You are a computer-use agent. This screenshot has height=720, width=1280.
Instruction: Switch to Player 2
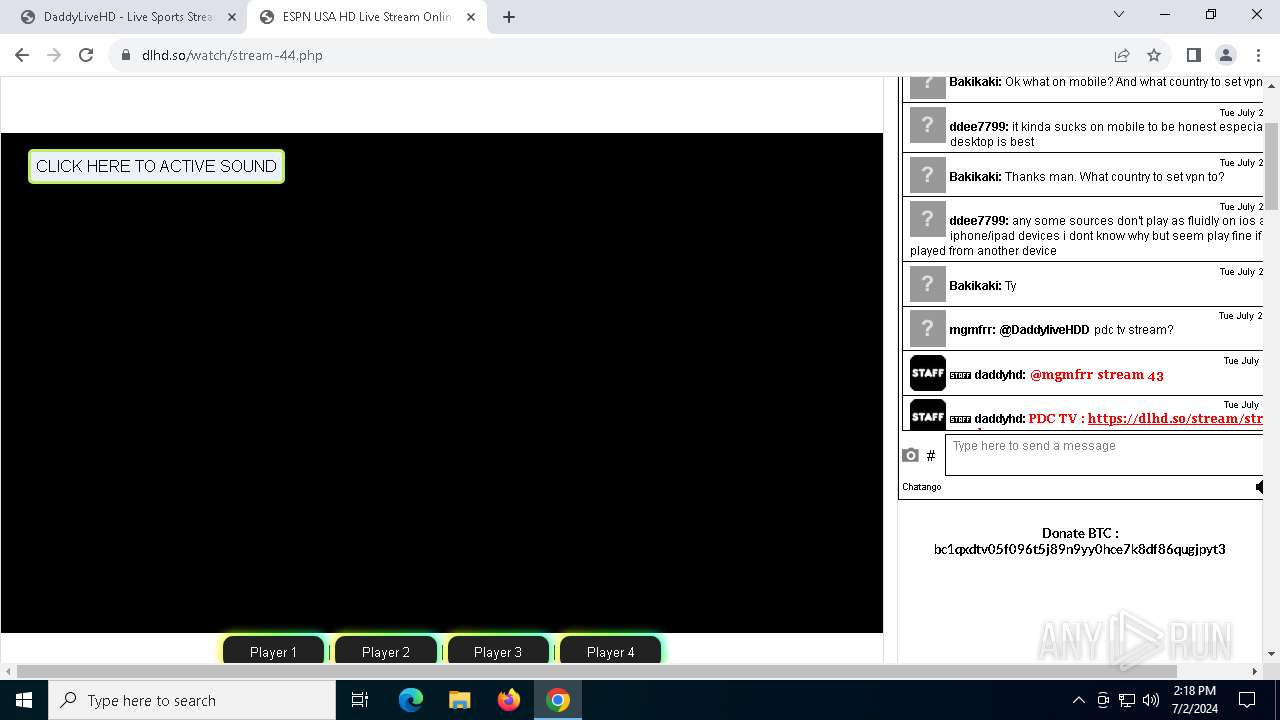click(386, 651)
